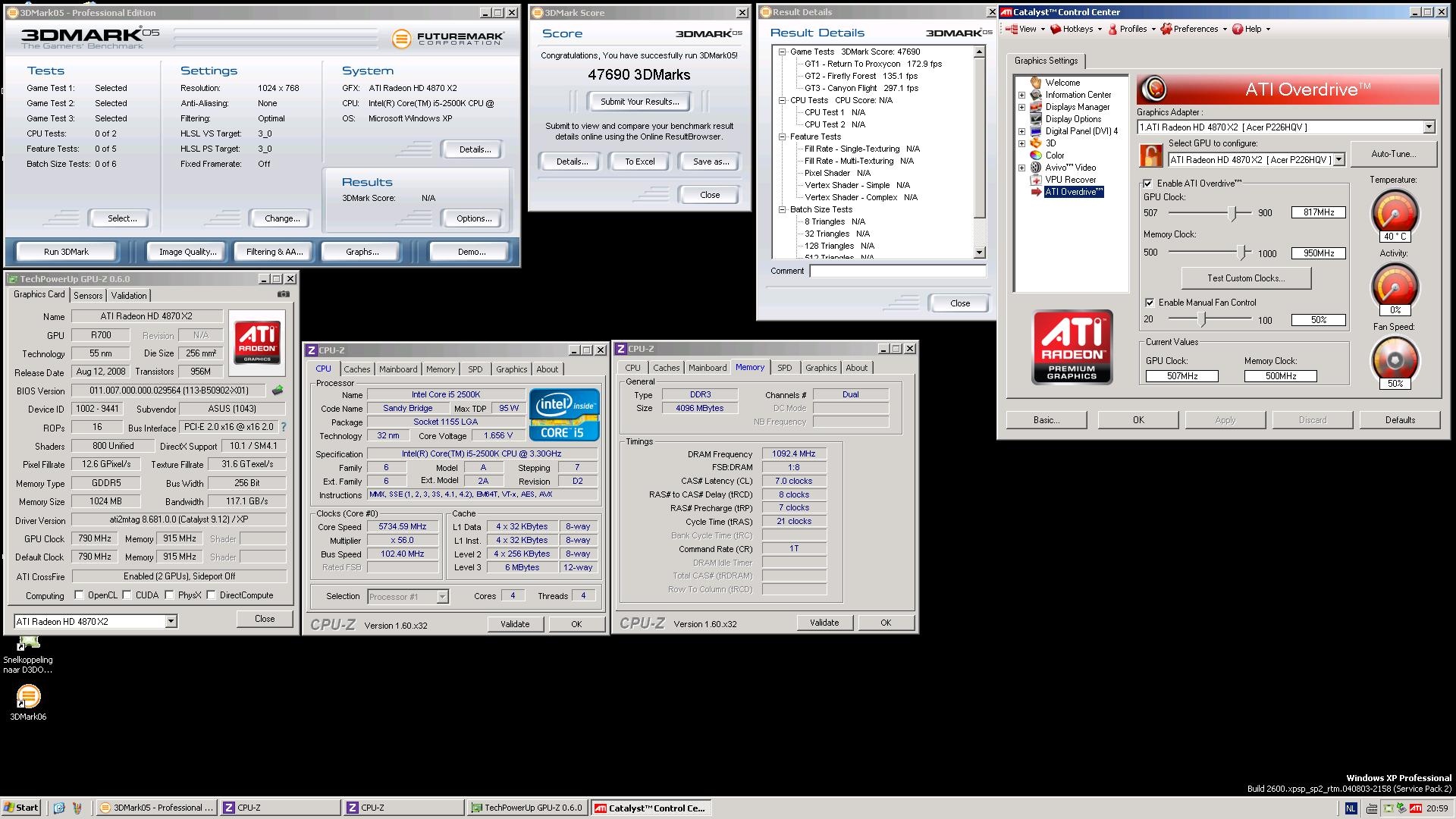Select the VPU Recover tree icon
The image size is (1456, 819).
click(1036, 180)
